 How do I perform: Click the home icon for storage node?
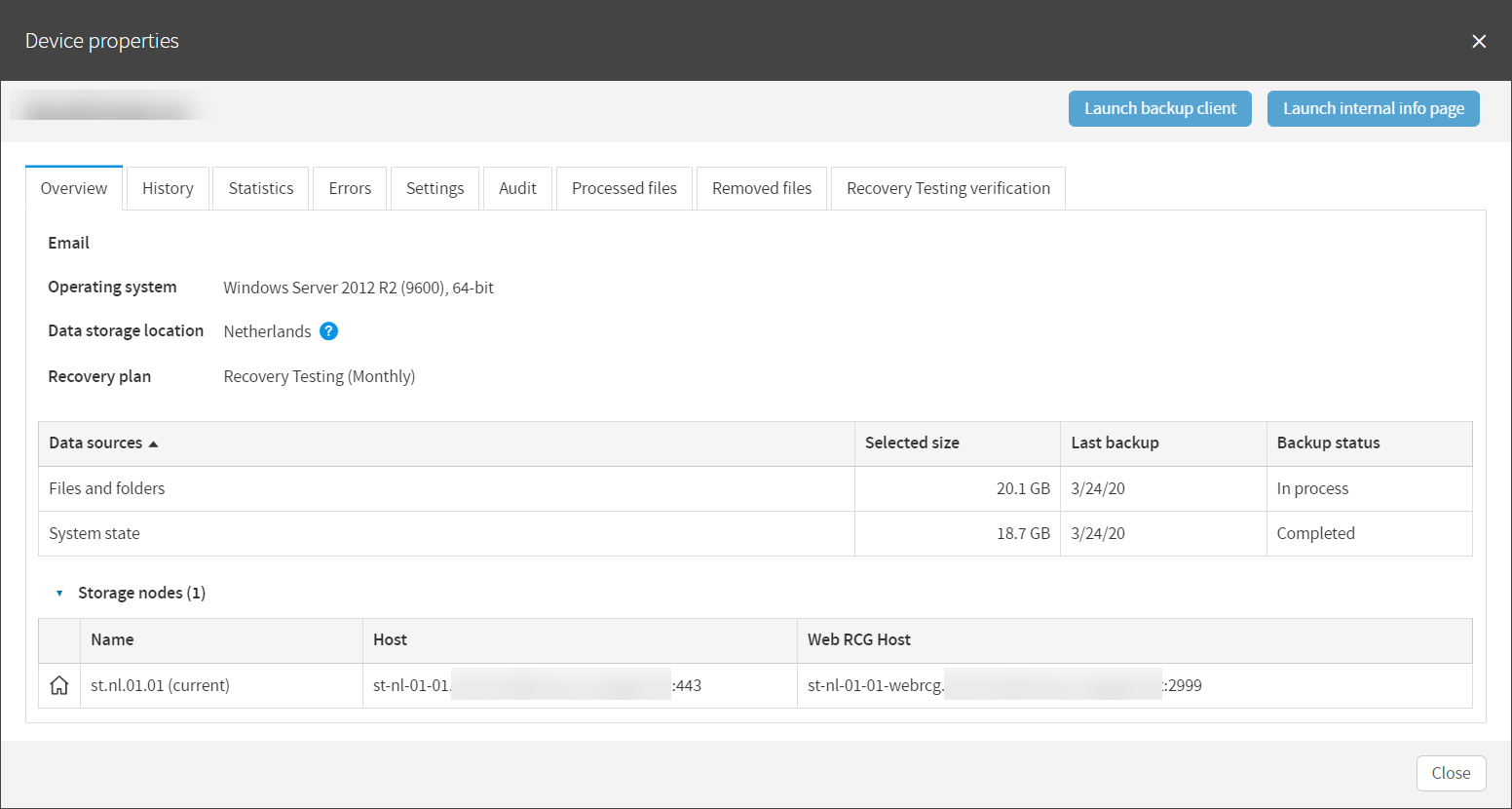[x=59, y=685]
